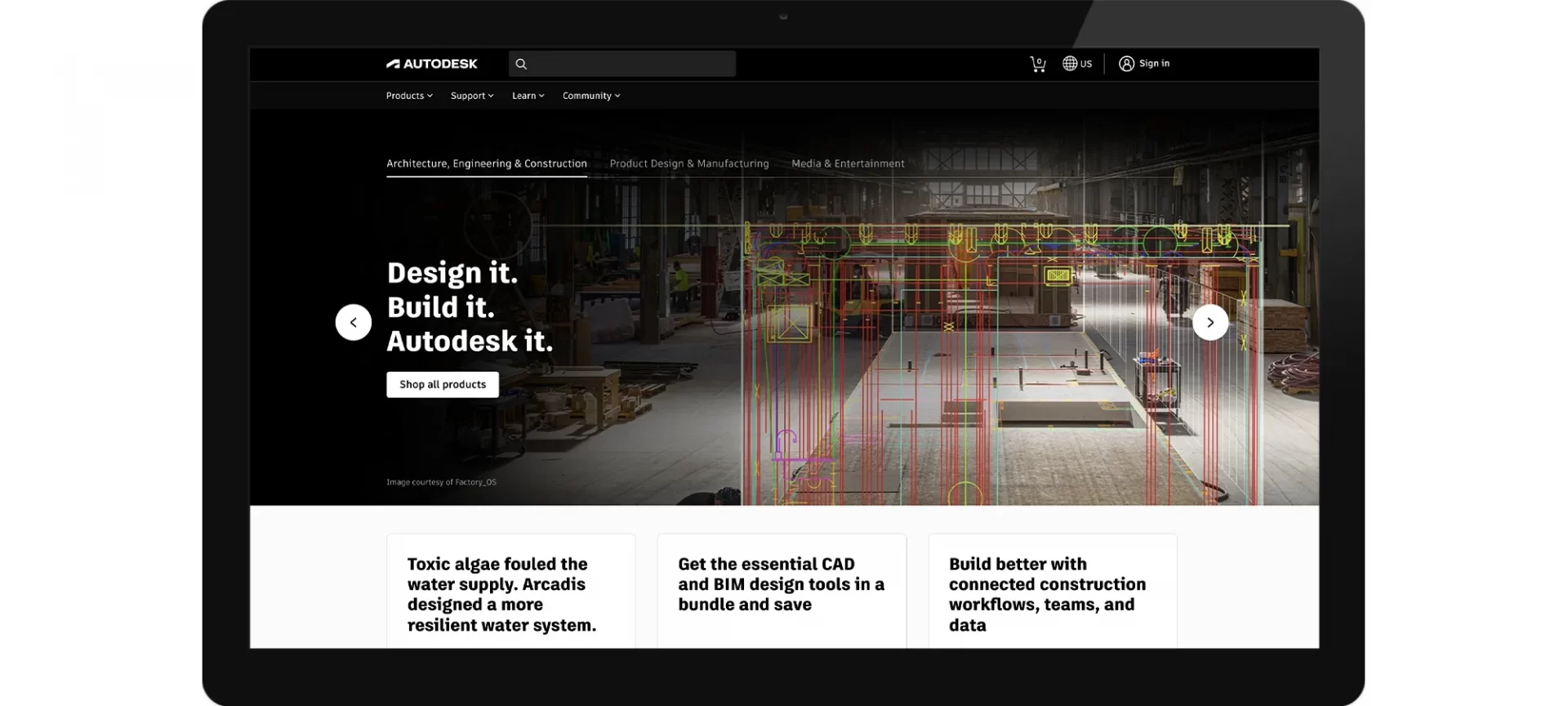The image size is (1568, 706).
Task: Click the Shop all products button
Action: 443,385
